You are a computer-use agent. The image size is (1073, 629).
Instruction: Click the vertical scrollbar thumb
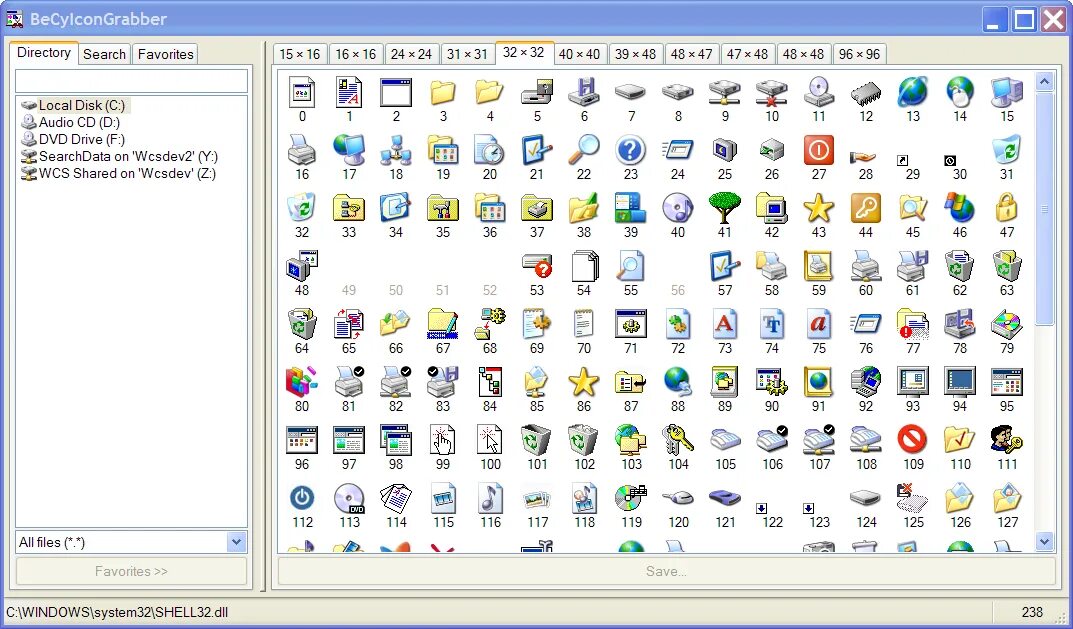point(1044,209)
